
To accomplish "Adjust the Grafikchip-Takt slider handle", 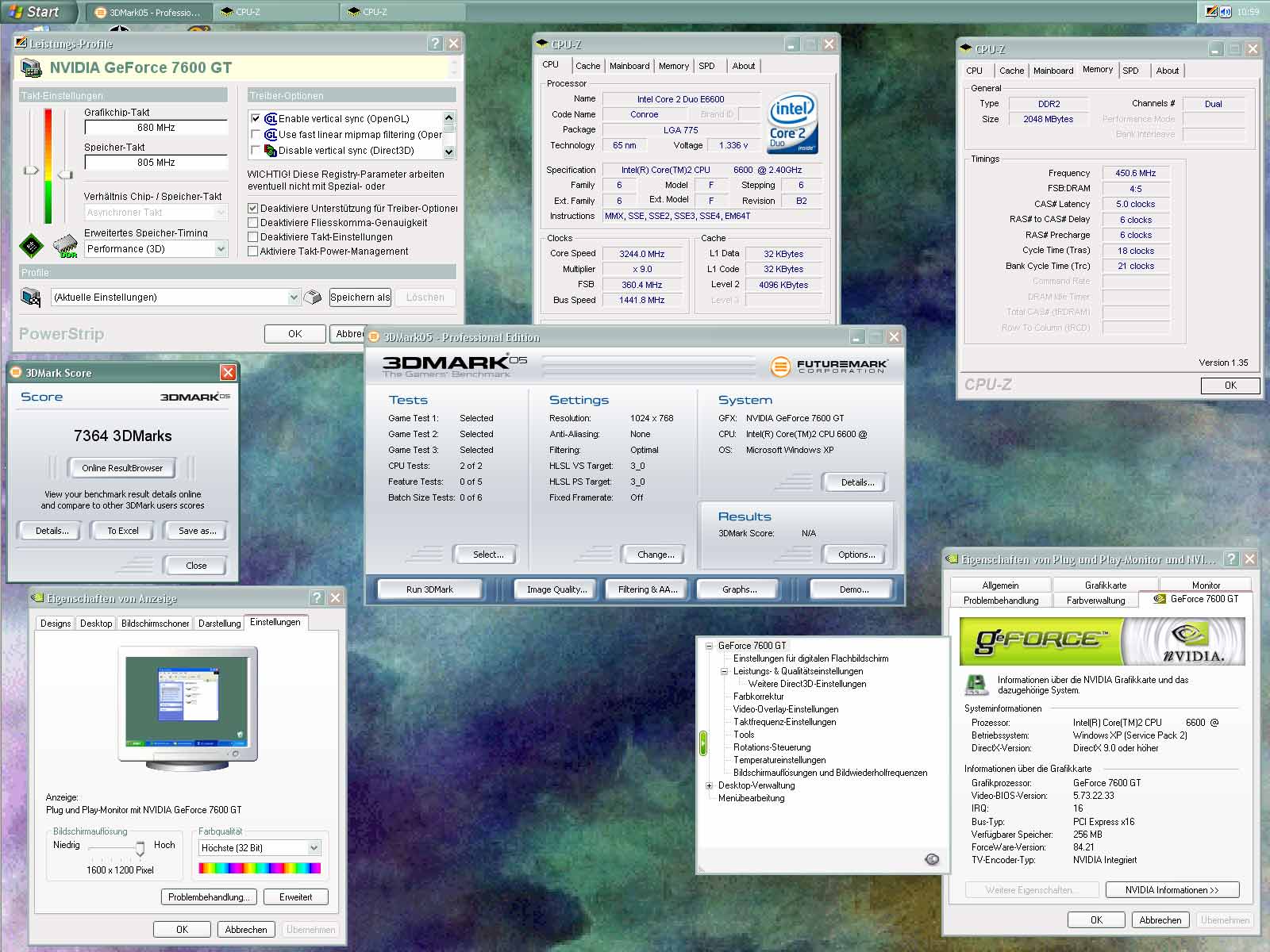I will 32,170.
